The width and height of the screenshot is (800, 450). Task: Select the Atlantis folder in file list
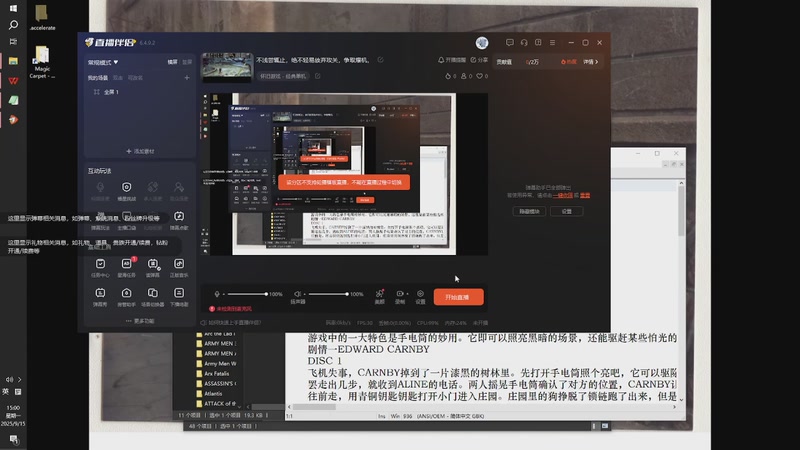click(x=210, y=393)
